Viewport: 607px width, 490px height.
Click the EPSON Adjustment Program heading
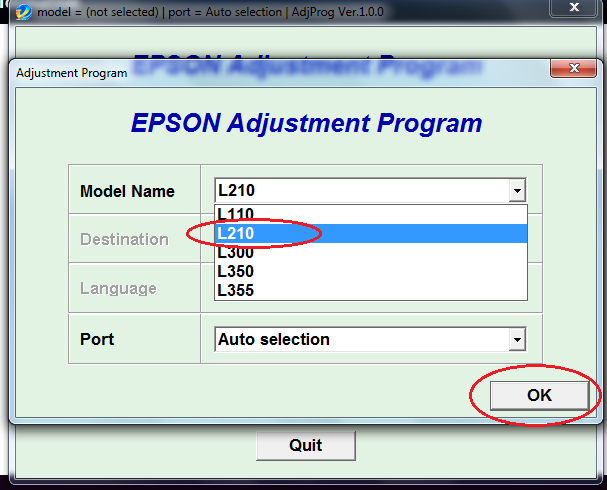coord(306,123)
